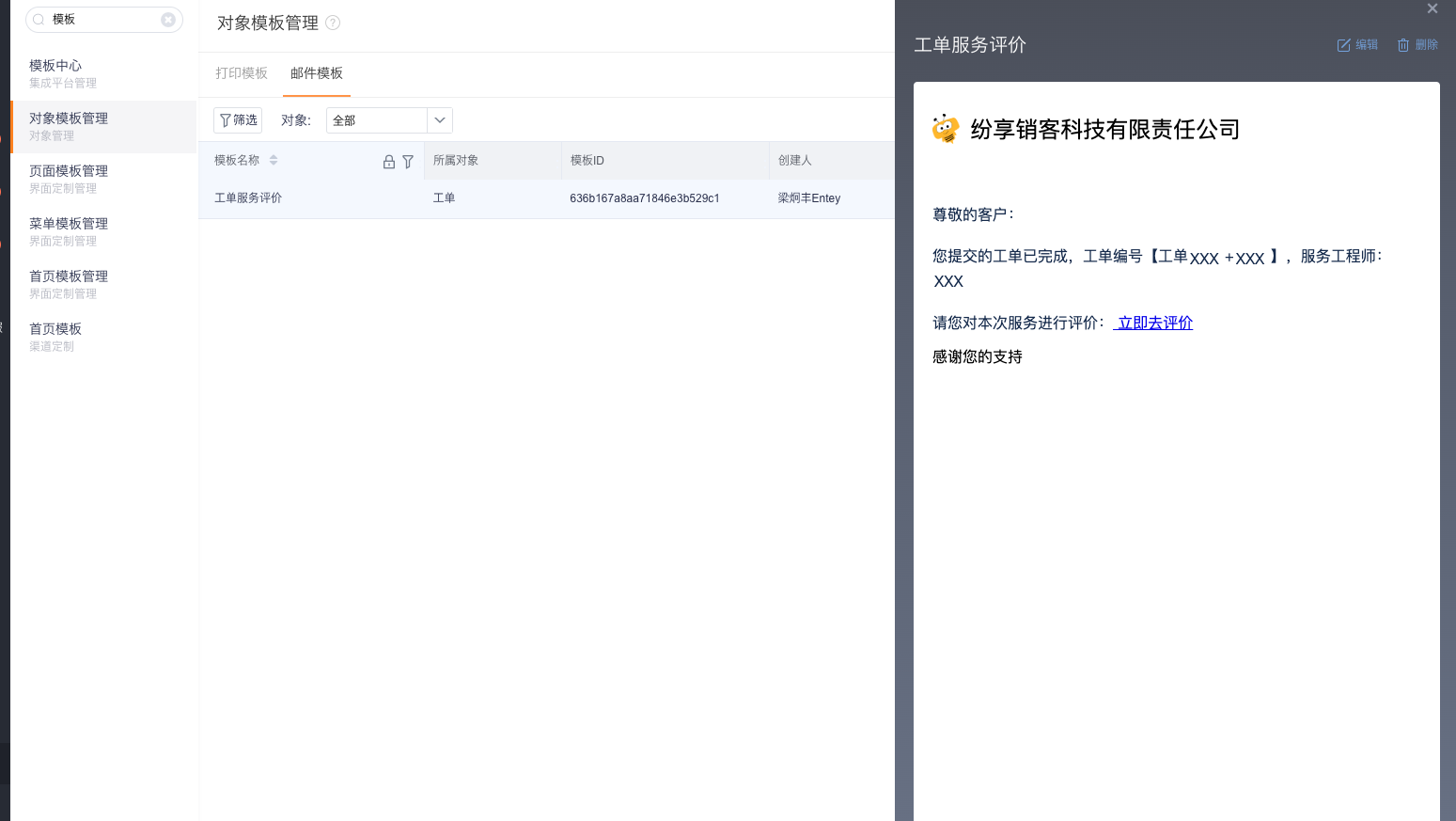Click template ID 636b167a8aa71846e3b529c1
Screen dimensions: 1456x821
645,198
